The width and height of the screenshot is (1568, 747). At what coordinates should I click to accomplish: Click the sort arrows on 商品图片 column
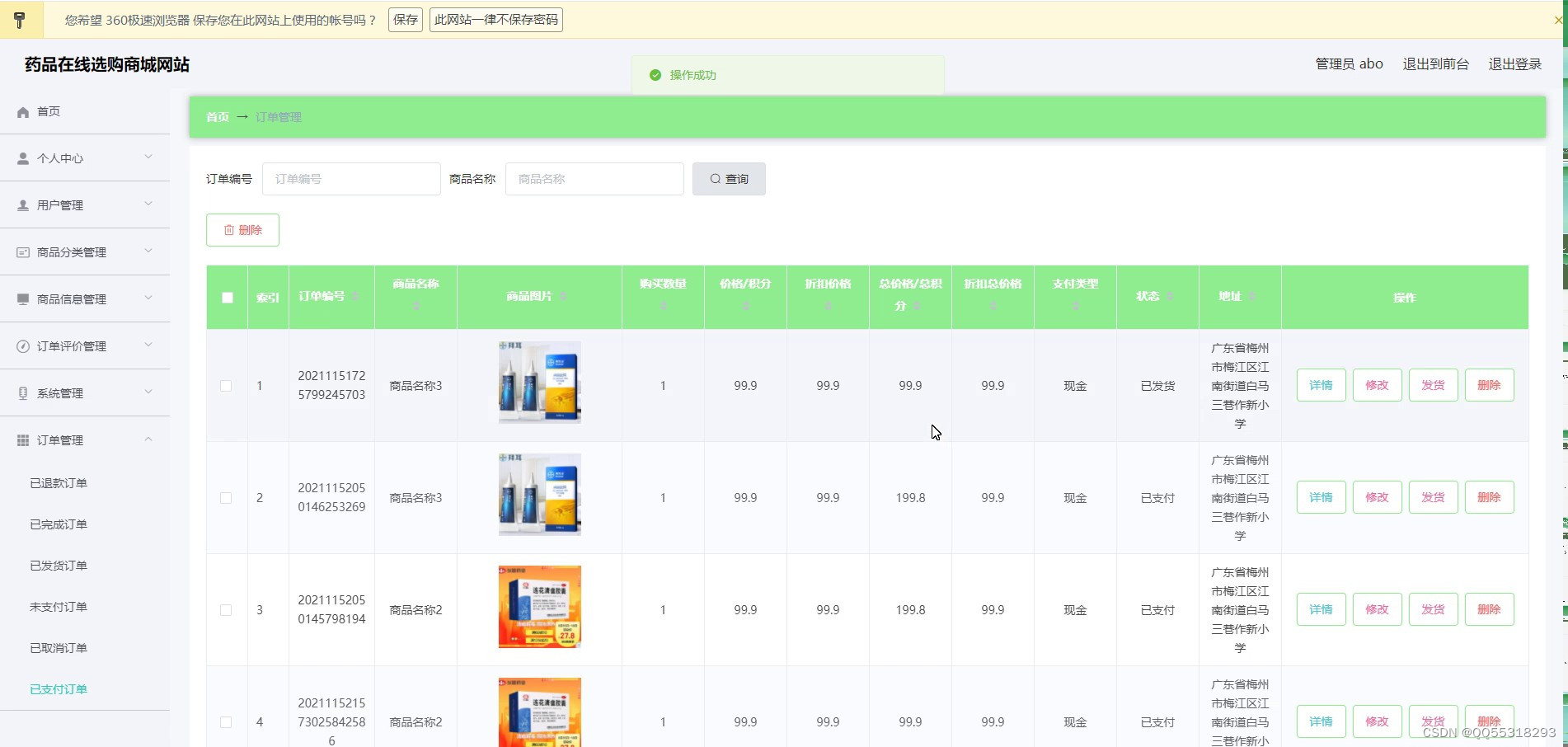[563, 296]
